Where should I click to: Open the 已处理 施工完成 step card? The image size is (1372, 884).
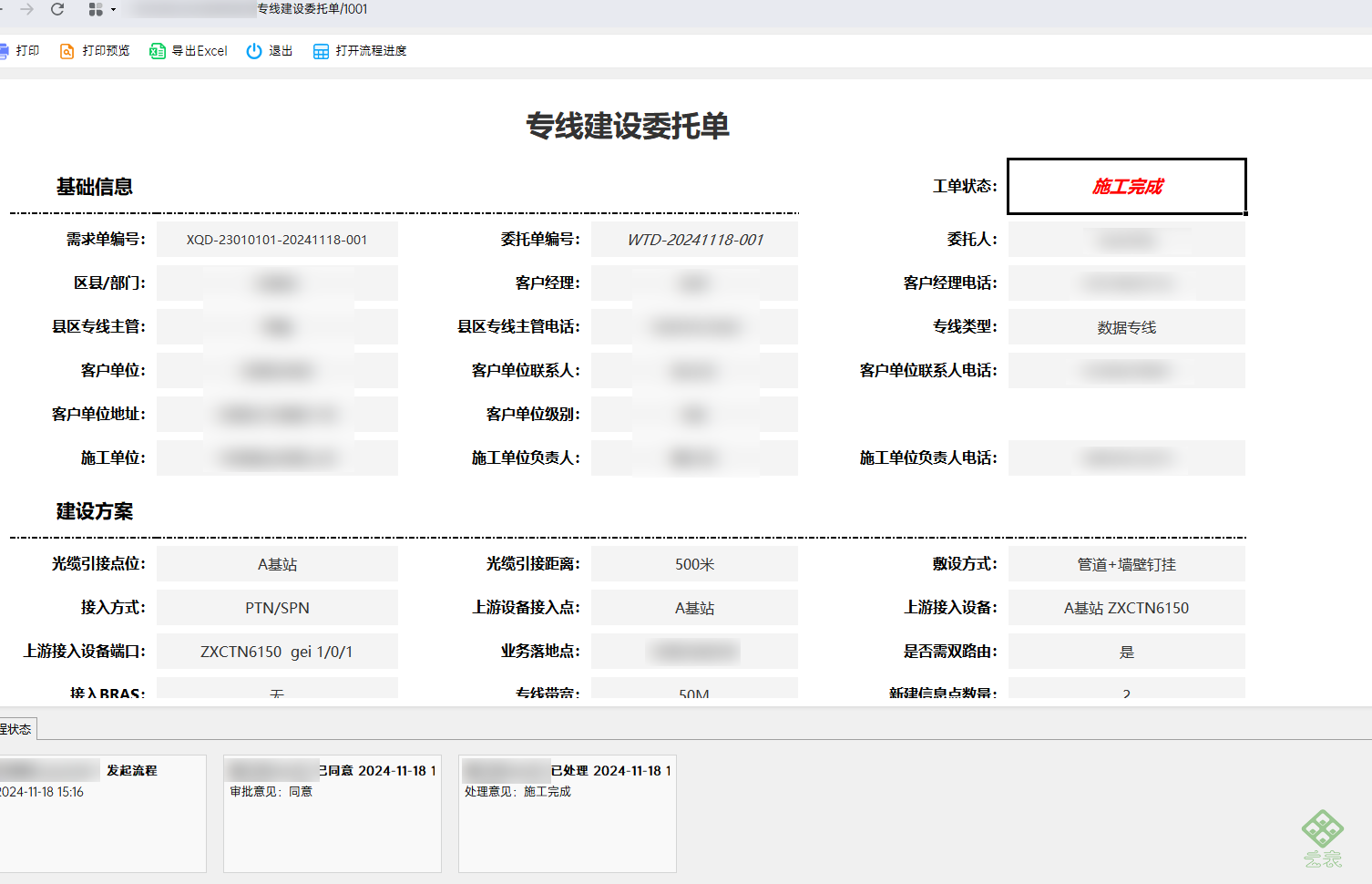pyautogui.click(x=568, y=813)
